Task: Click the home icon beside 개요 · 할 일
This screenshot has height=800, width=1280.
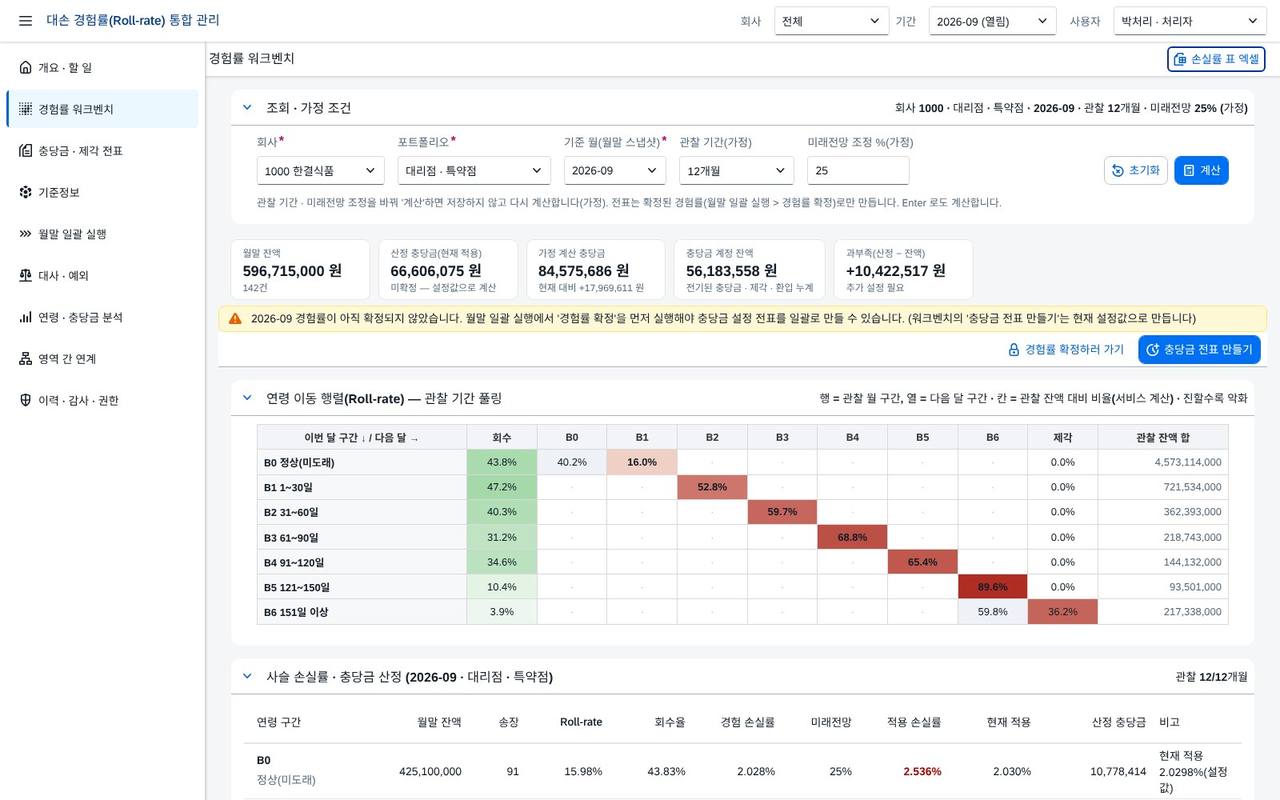Action: click(26, 68)
